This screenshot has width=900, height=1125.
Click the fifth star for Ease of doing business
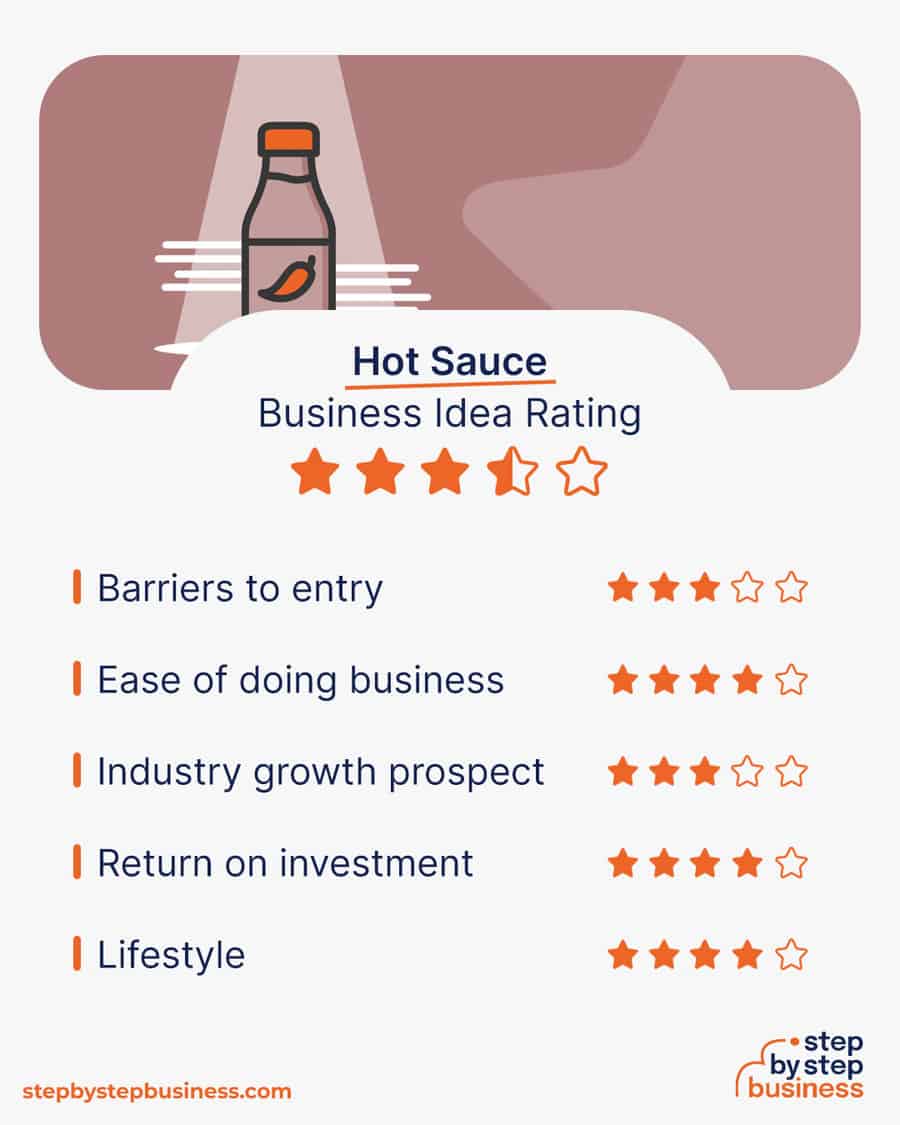[x=791, y=679]
